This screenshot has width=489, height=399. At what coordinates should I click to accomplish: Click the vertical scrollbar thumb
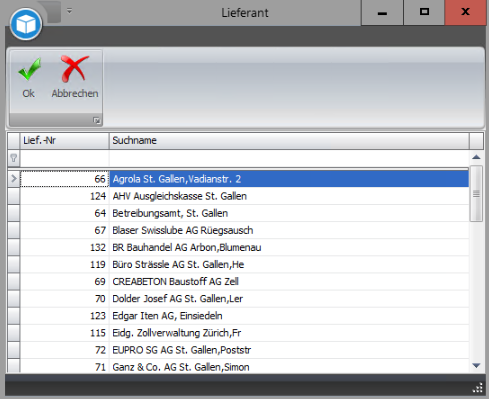pyautogui.click(x=476, y=194)
